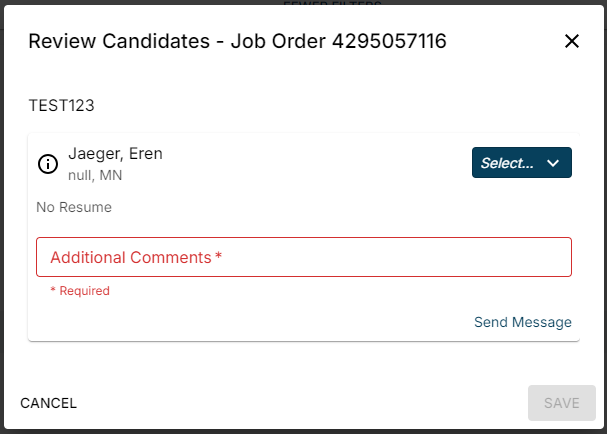Viewport: 607px width, 434px height.
Task: Click the red asterisk after Additional Comments
Action: pyautogui.click(x=218, y=257)
